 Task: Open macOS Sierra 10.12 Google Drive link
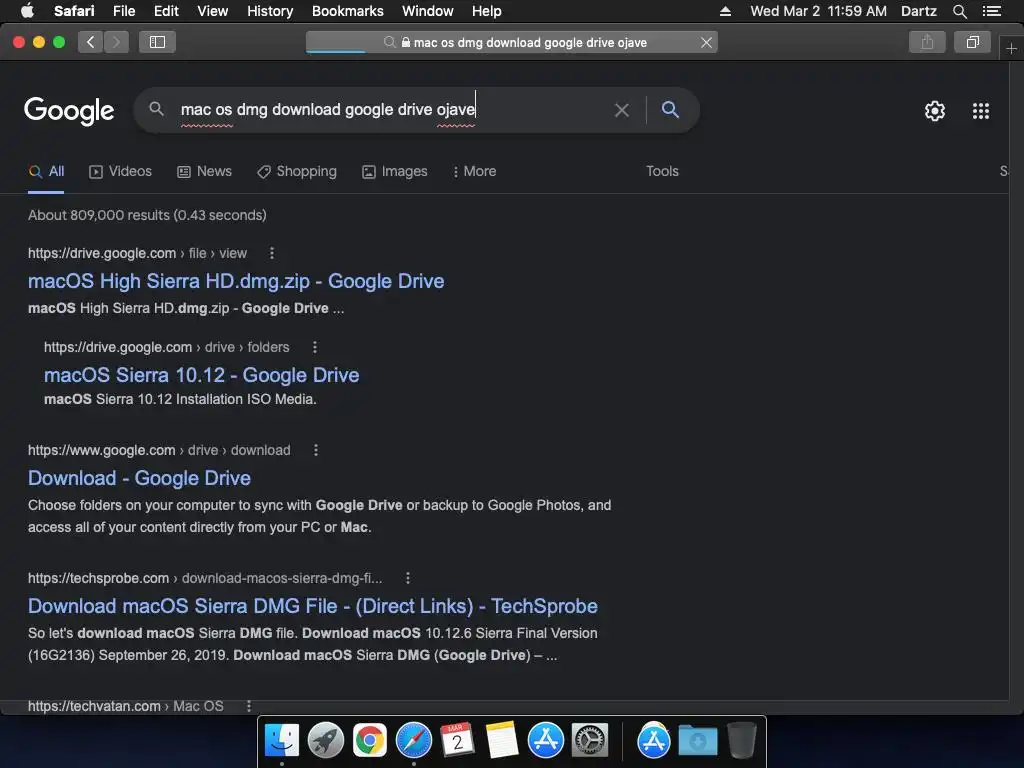pyautogui.click(x=201, y=376)
